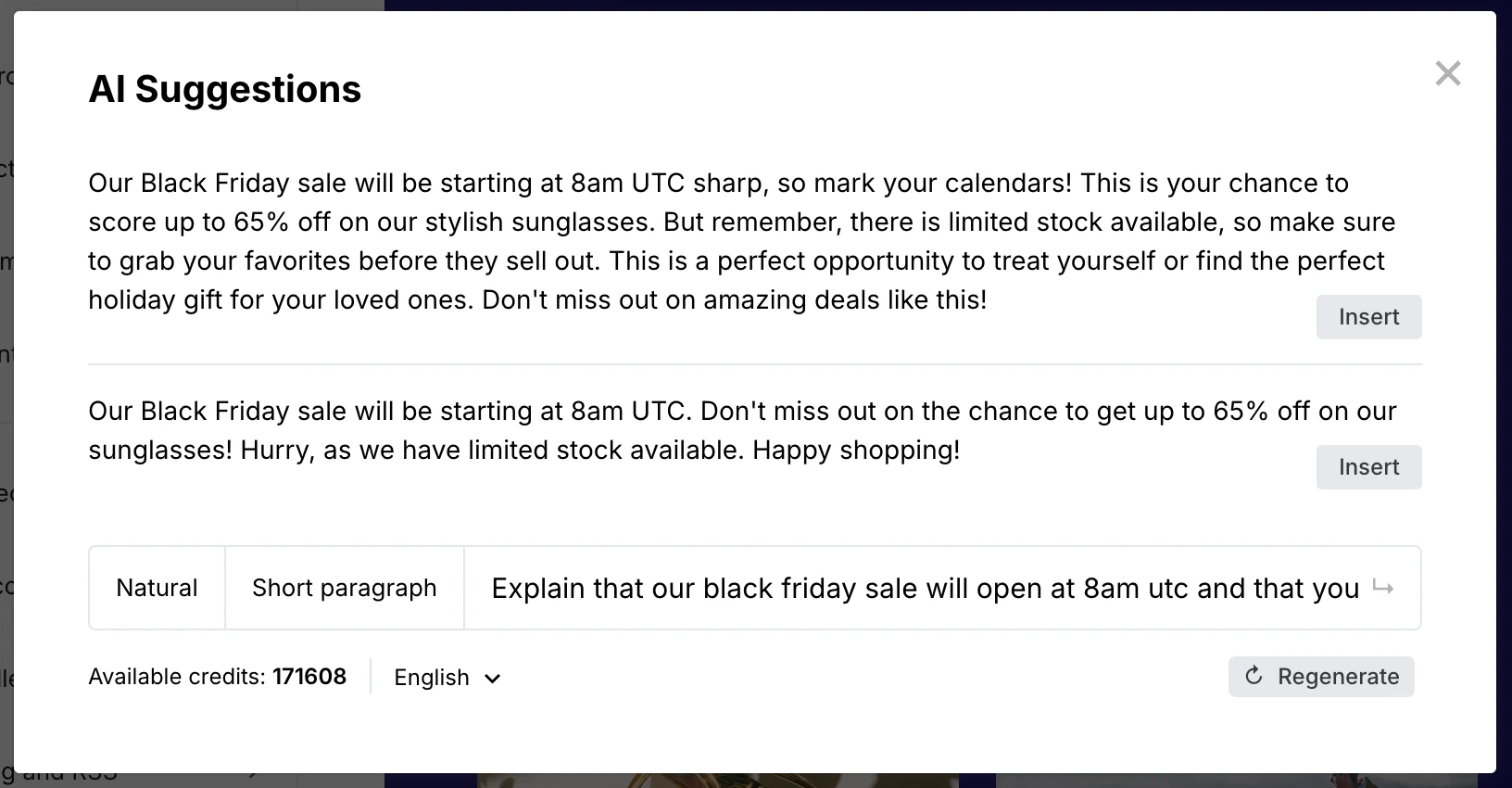
Task: Insert the second, shorter suggestion
Action: pos(1368,467)
